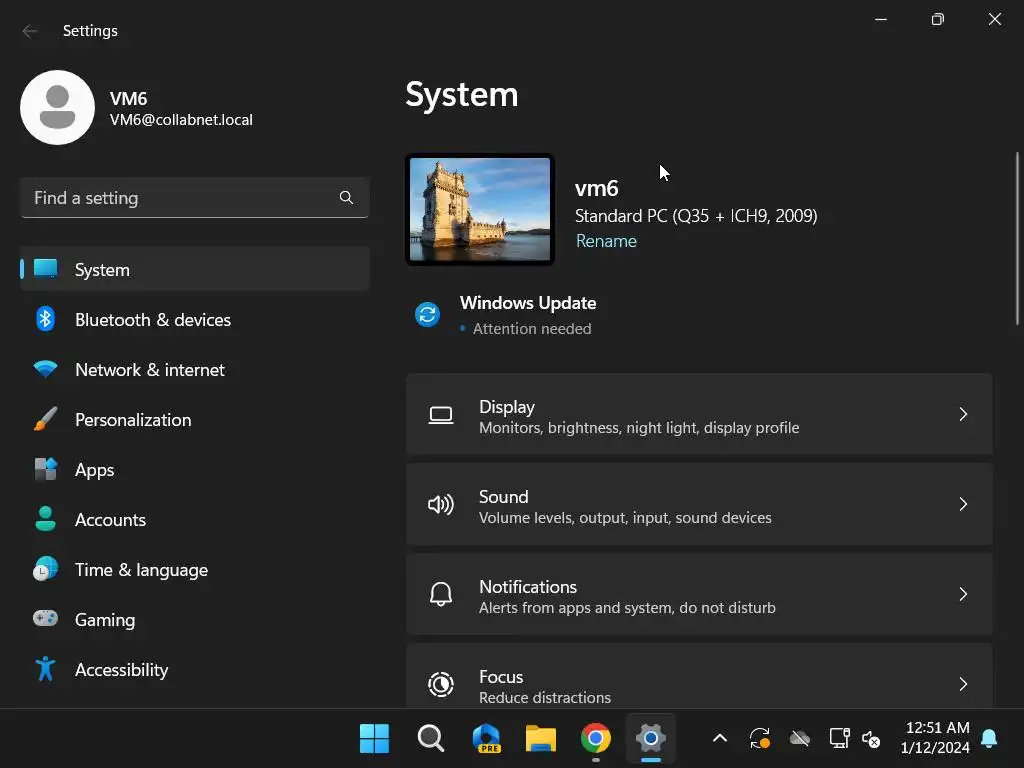
Task: Open Focus: Reduce distractions
Action: click(699, 676)
